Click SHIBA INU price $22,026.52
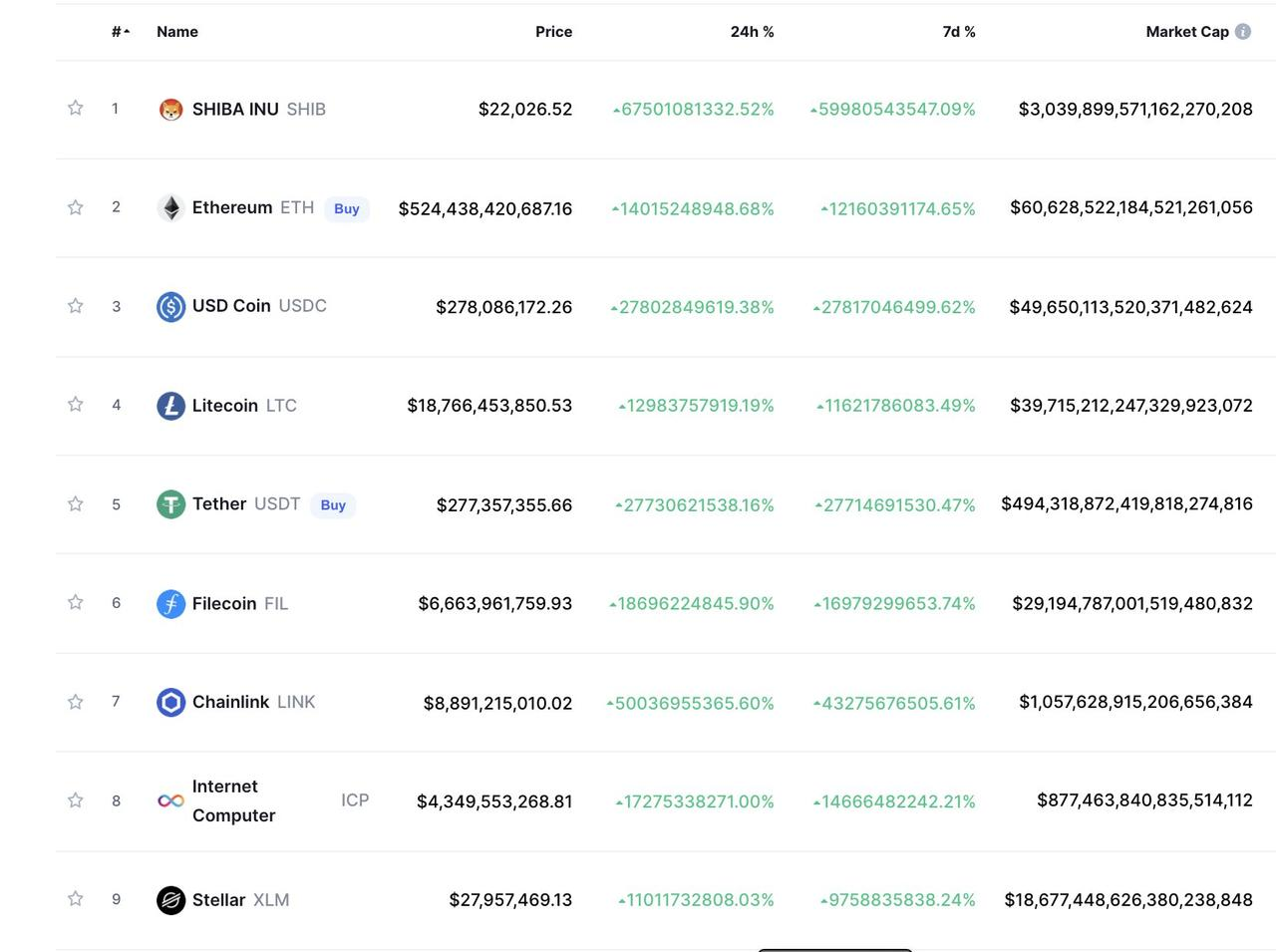Screen dimensions: 1276x952 click(x=525, y=109)
